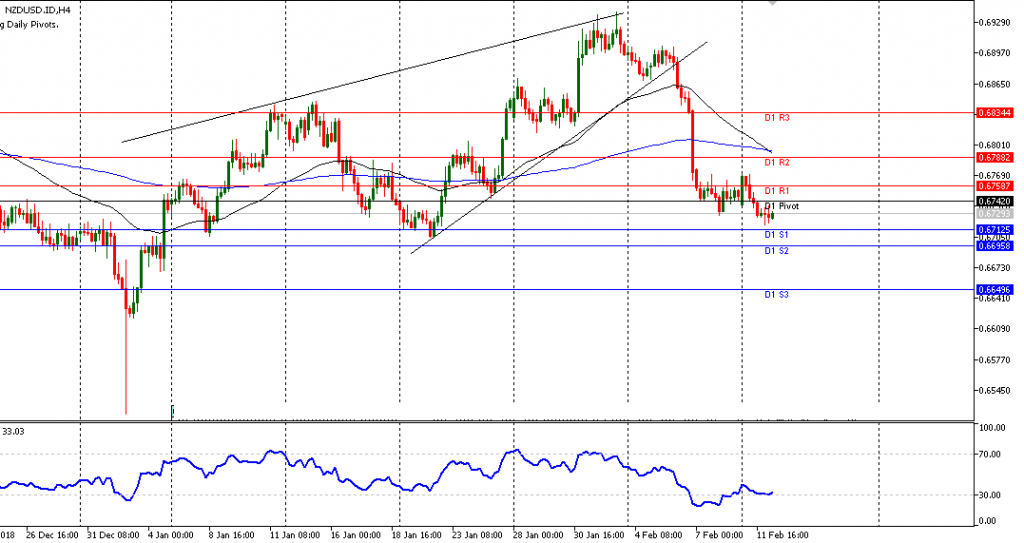Click the 0.68344 red price tag
Viewport: 1024px width, 543px height.
[993, 113]
